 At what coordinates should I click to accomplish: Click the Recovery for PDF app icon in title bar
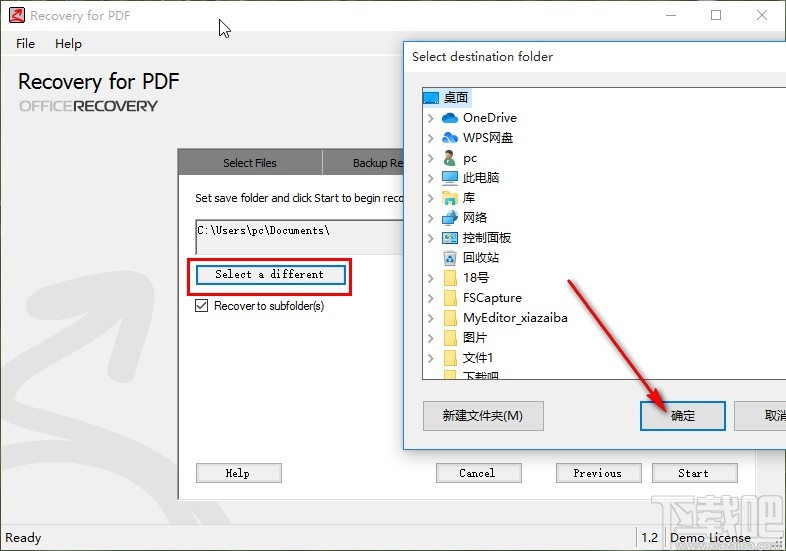point(17,15)
